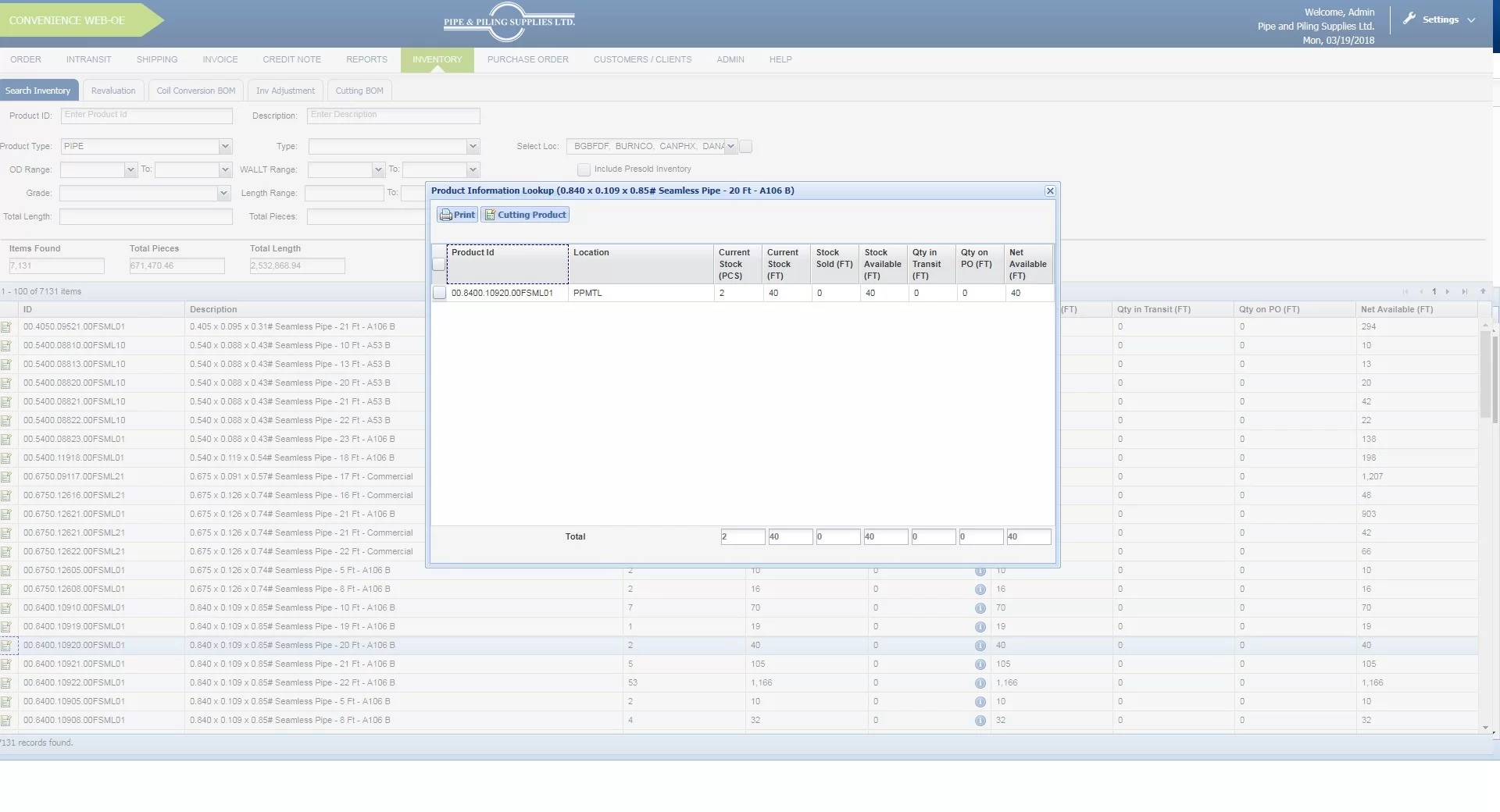Toggle the select-all checkbox in the dialog header
This screenshot has width=1500, height=812.
click(438, 265)
